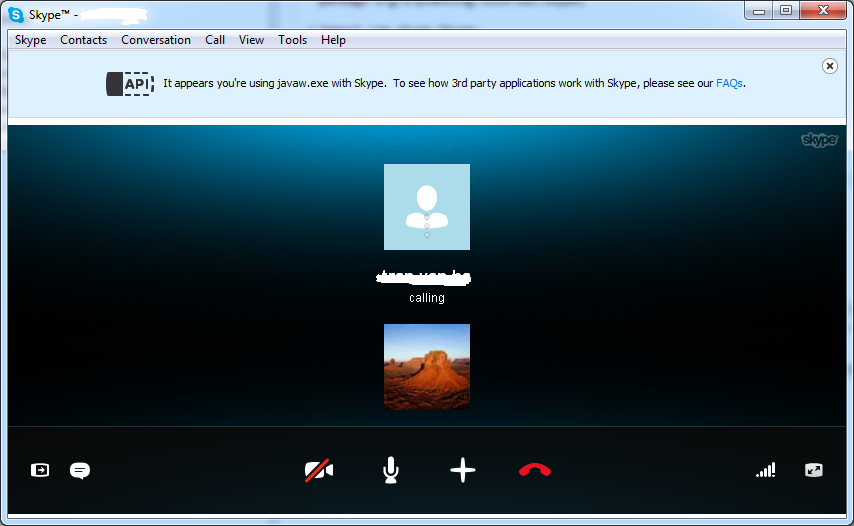Open the Conversation menu
The image size is (854, 526).
pos(156,40)
